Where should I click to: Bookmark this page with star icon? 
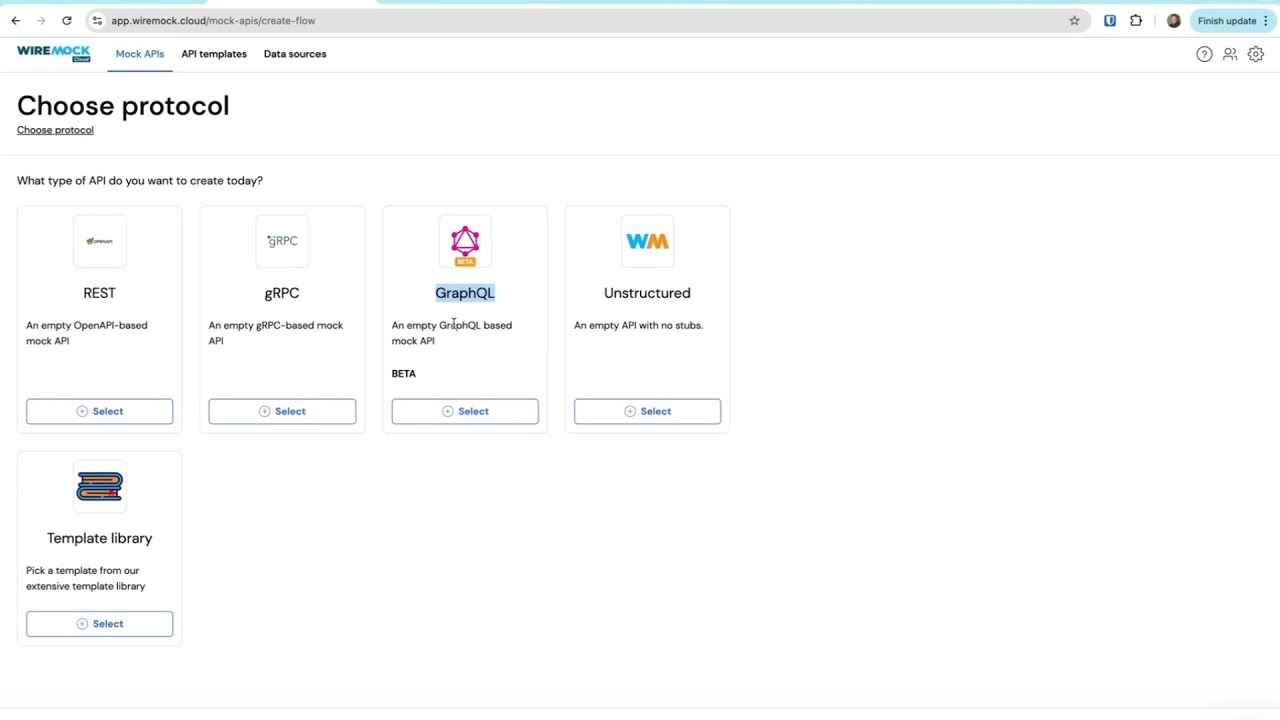tap(1074, 20)
